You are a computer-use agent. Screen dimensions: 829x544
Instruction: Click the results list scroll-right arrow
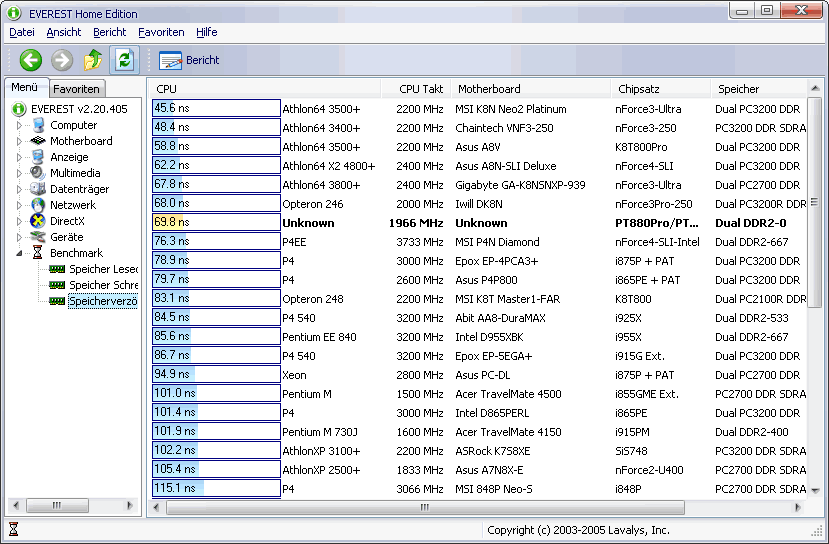(798, 508)
